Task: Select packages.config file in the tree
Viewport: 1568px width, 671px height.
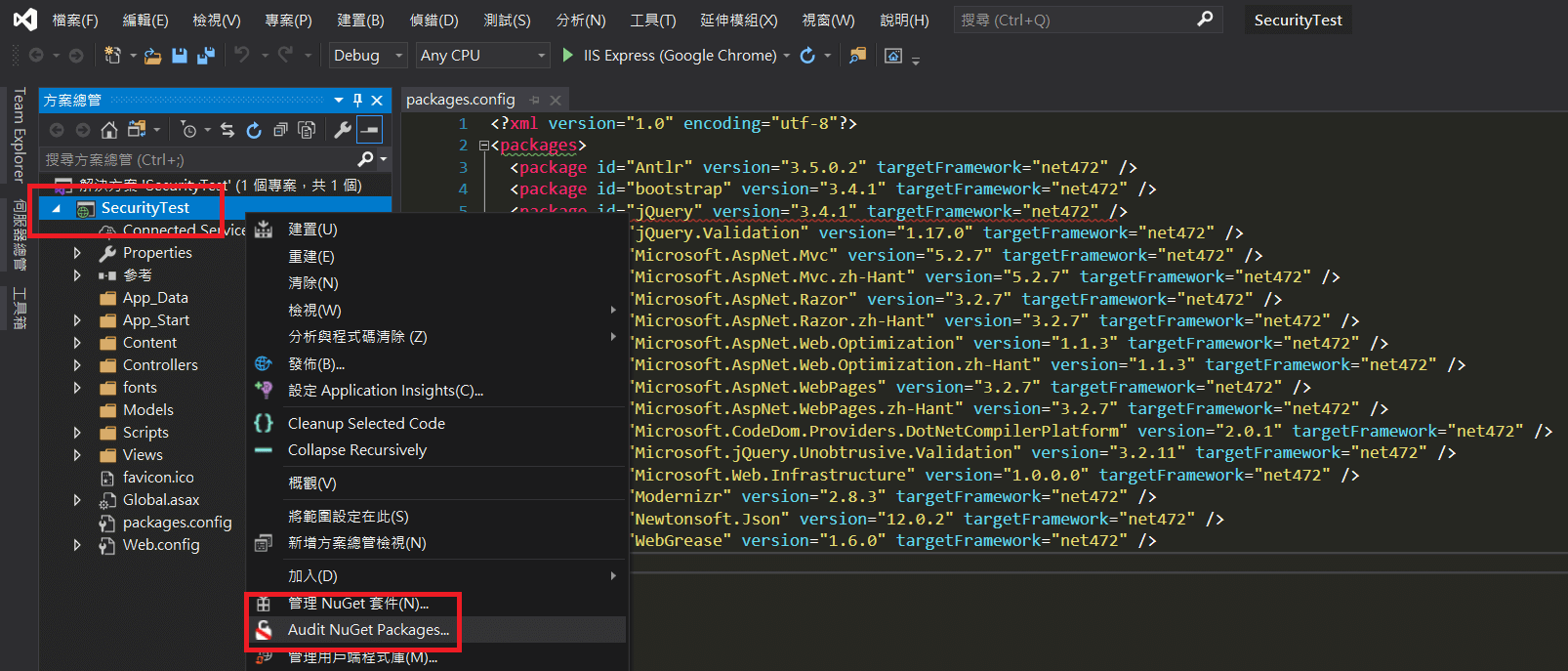Action: point(177,523)
